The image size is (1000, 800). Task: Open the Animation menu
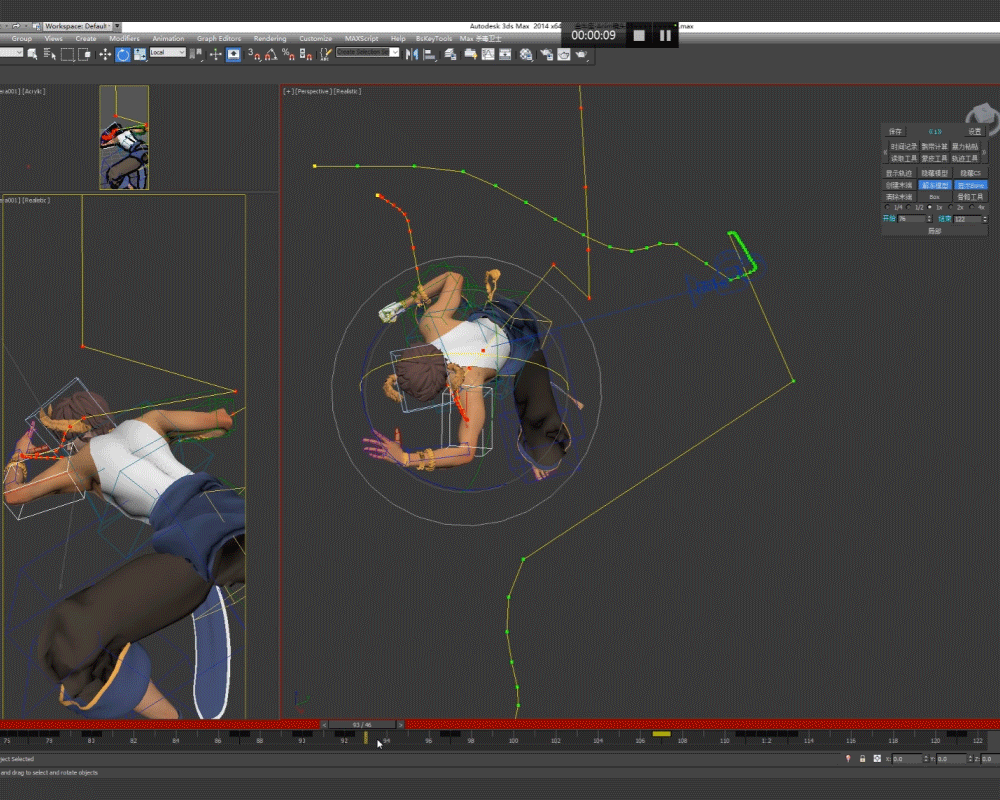[168, 38]
